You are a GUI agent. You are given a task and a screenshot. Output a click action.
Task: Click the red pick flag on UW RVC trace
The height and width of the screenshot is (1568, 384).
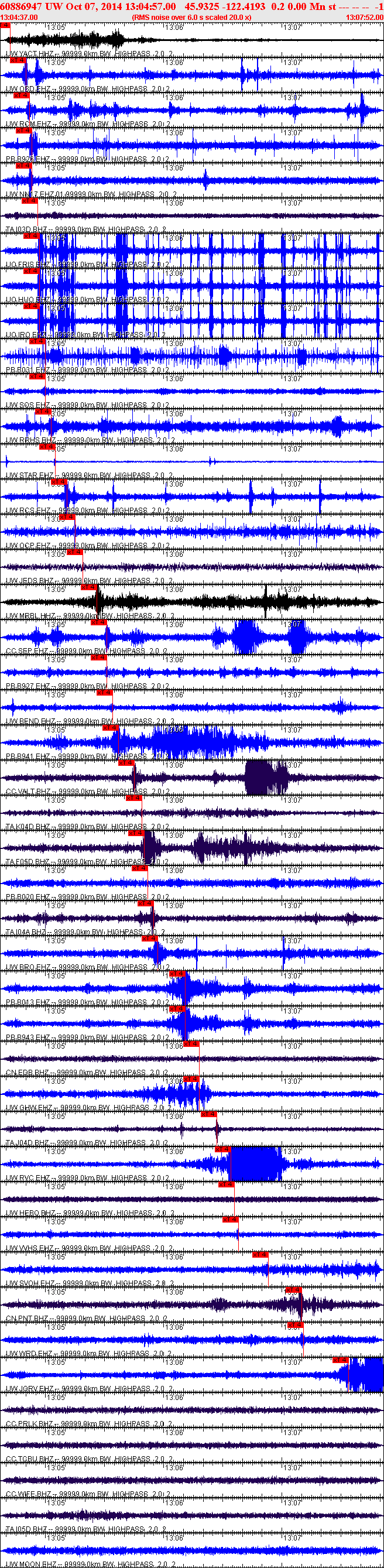tap(223, 1149)
